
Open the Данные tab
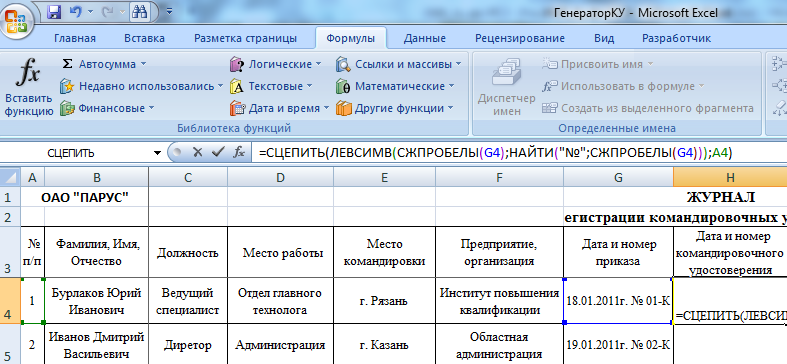click(x=425, y=38)
